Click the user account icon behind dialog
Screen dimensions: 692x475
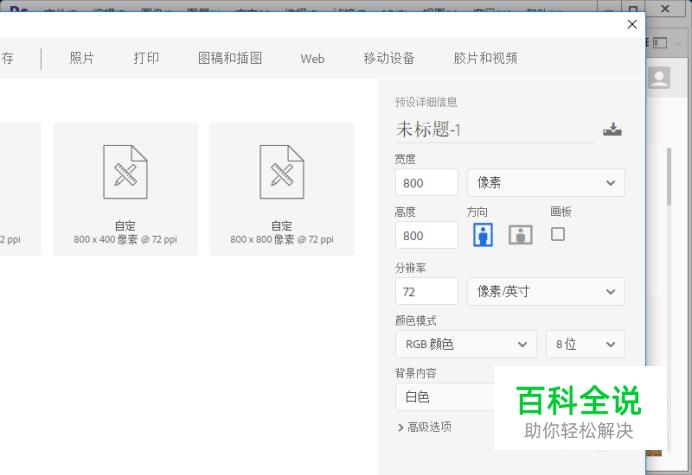(x=659, y=78)
